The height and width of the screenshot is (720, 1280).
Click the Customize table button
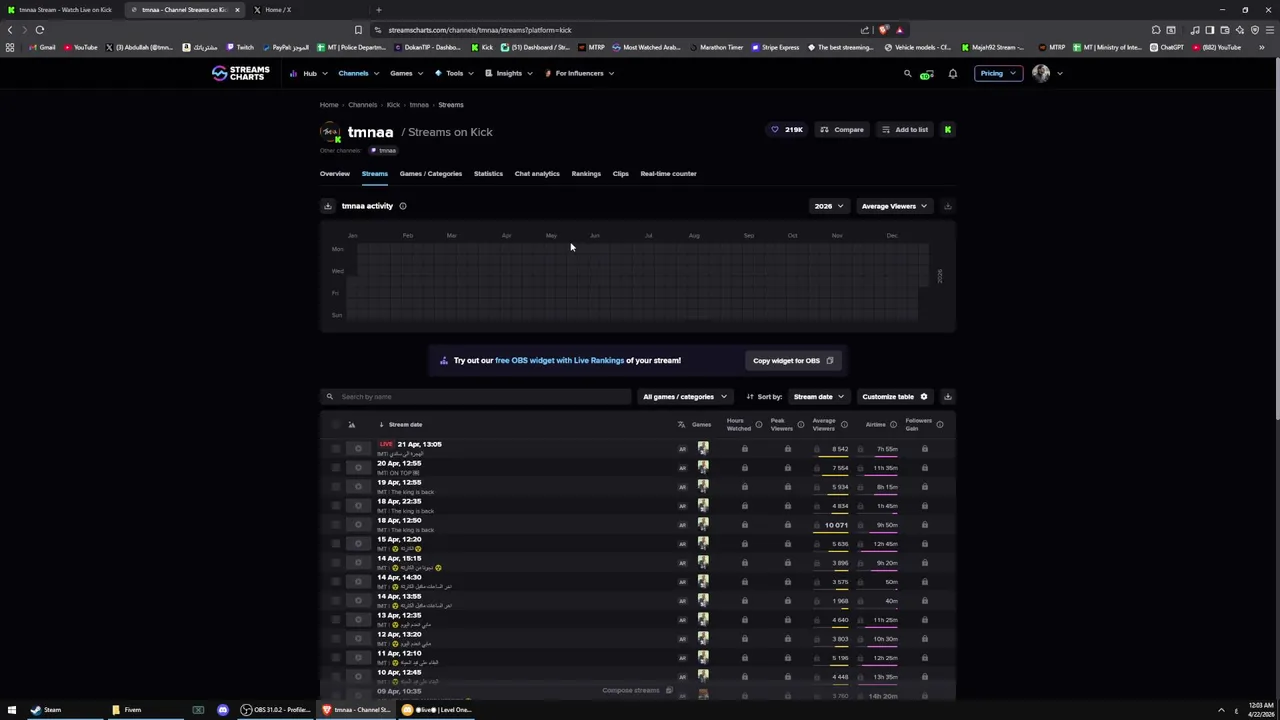tap(895, 397)
